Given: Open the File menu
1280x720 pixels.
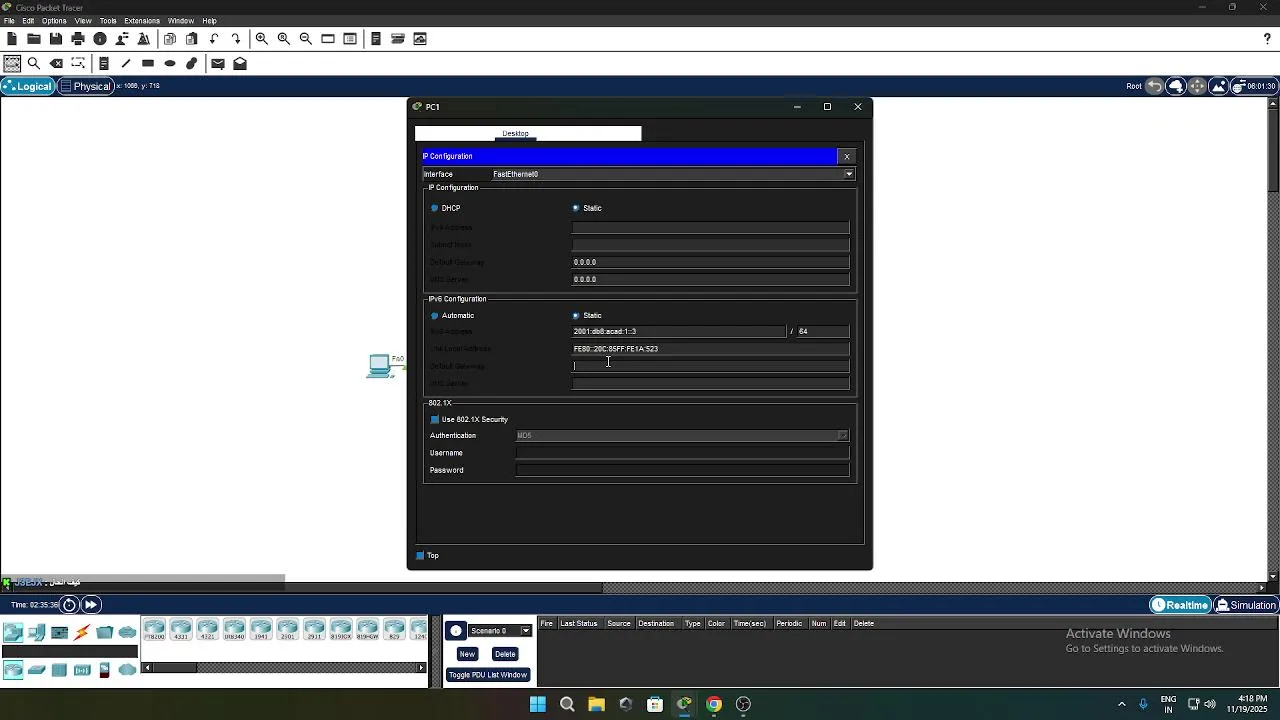Looking at the screenshot, I should click(x=9, y=20).
